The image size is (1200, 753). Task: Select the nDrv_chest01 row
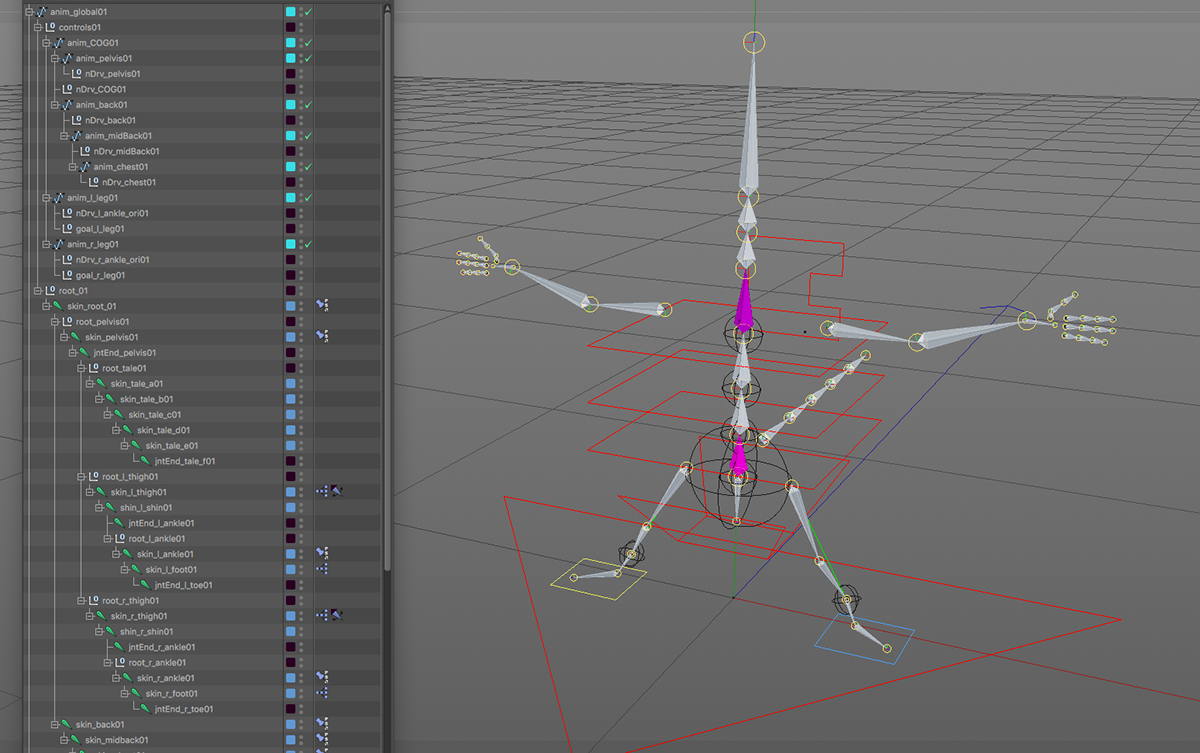129,182
